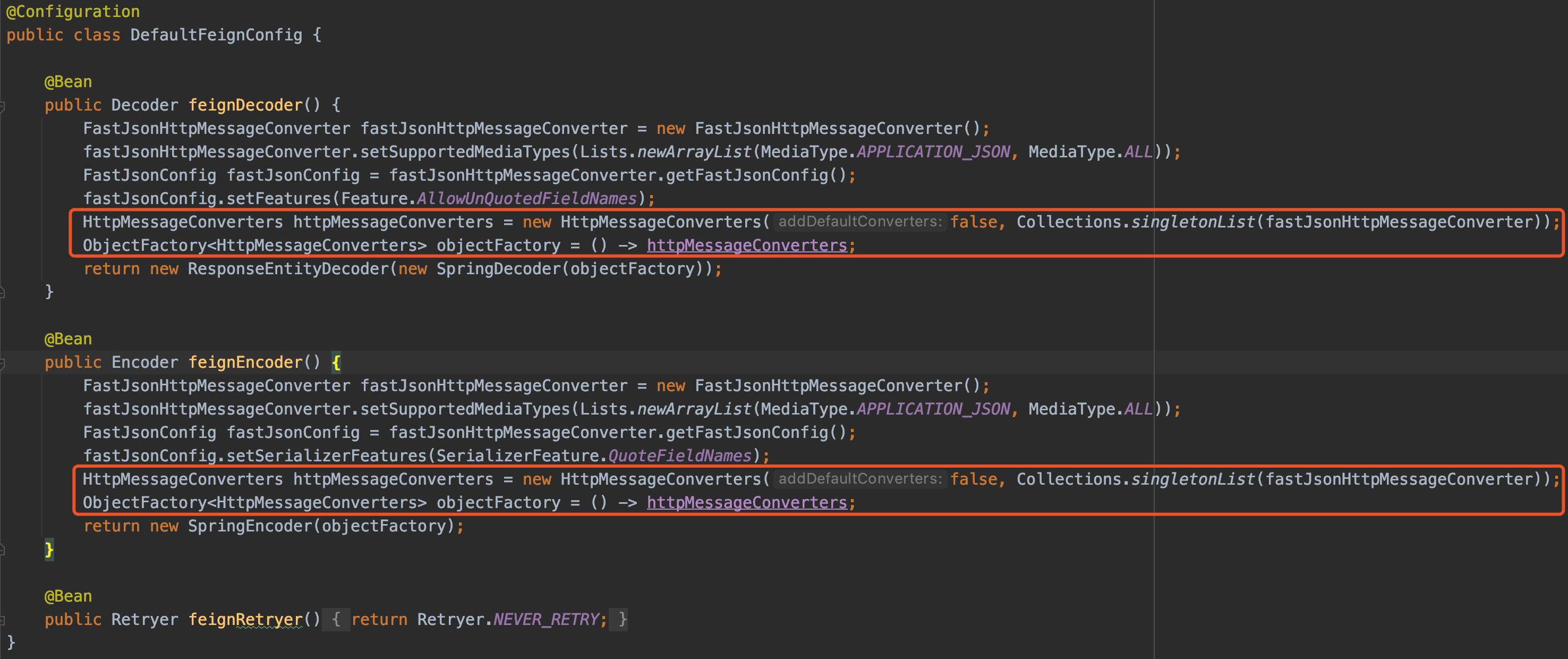Screen dimensions: 1568x659
Task: Click the highlighted opening brace of feignEncoder
Action: [336, 362]
